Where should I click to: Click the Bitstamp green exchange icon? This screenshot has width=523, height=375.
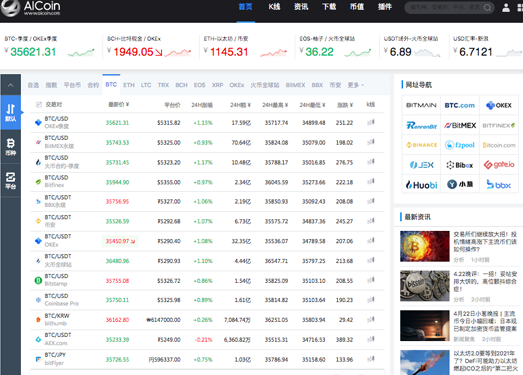pos(38,280)
